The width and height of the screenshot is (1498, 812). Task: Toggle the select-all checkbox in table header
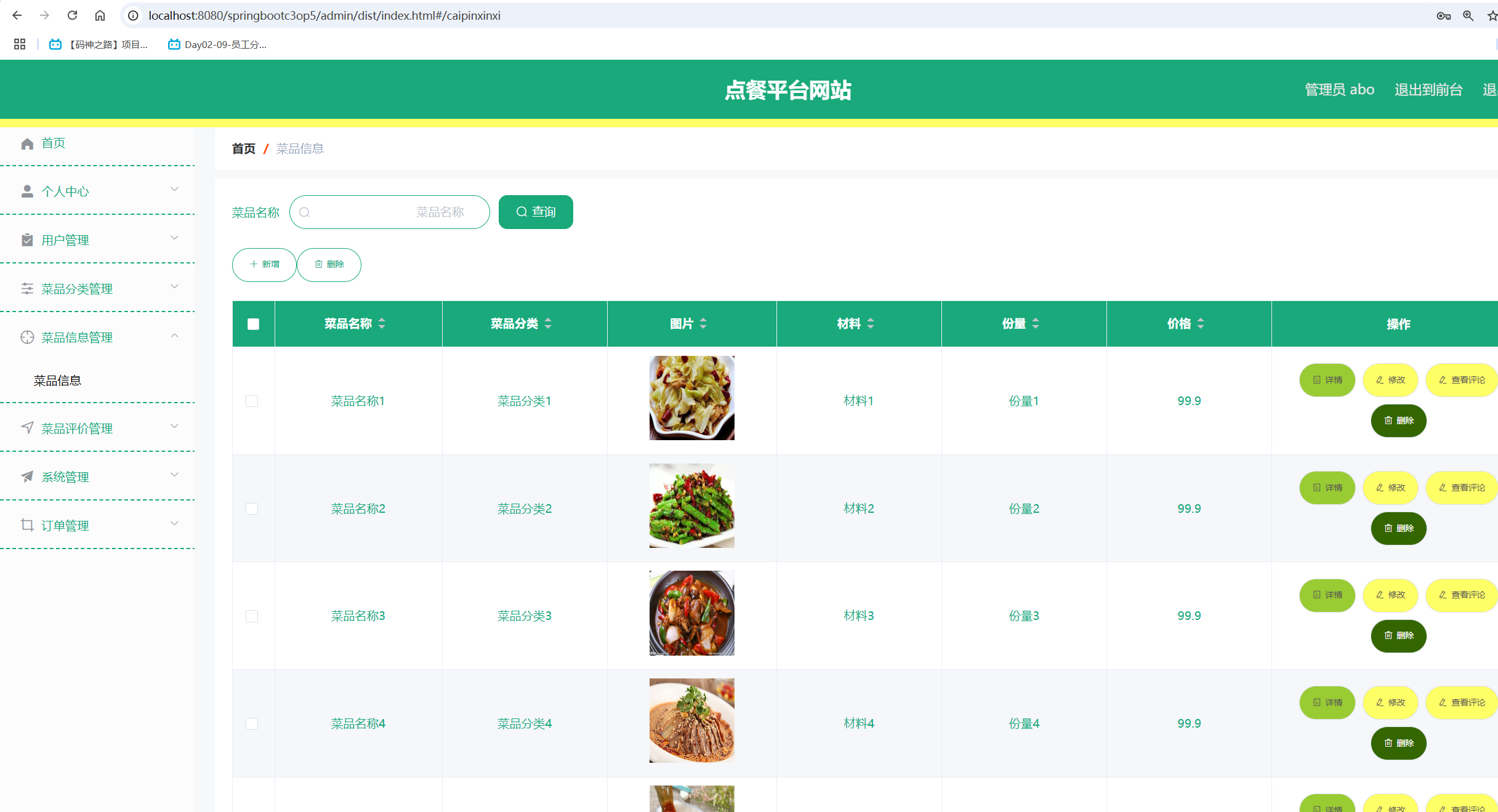pyautogui.click(x=252, y=324)
